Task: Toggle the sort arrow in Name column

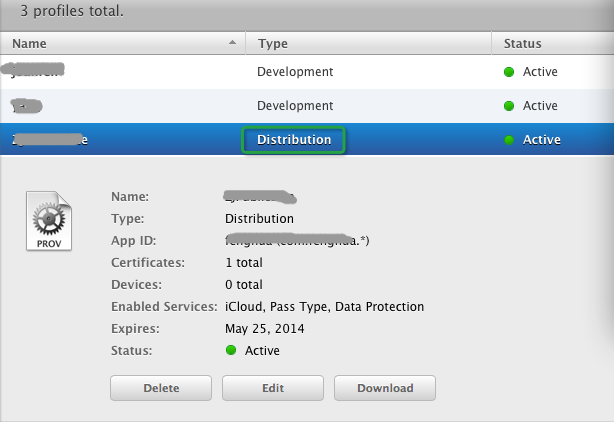Action: (x=233, y=43)
